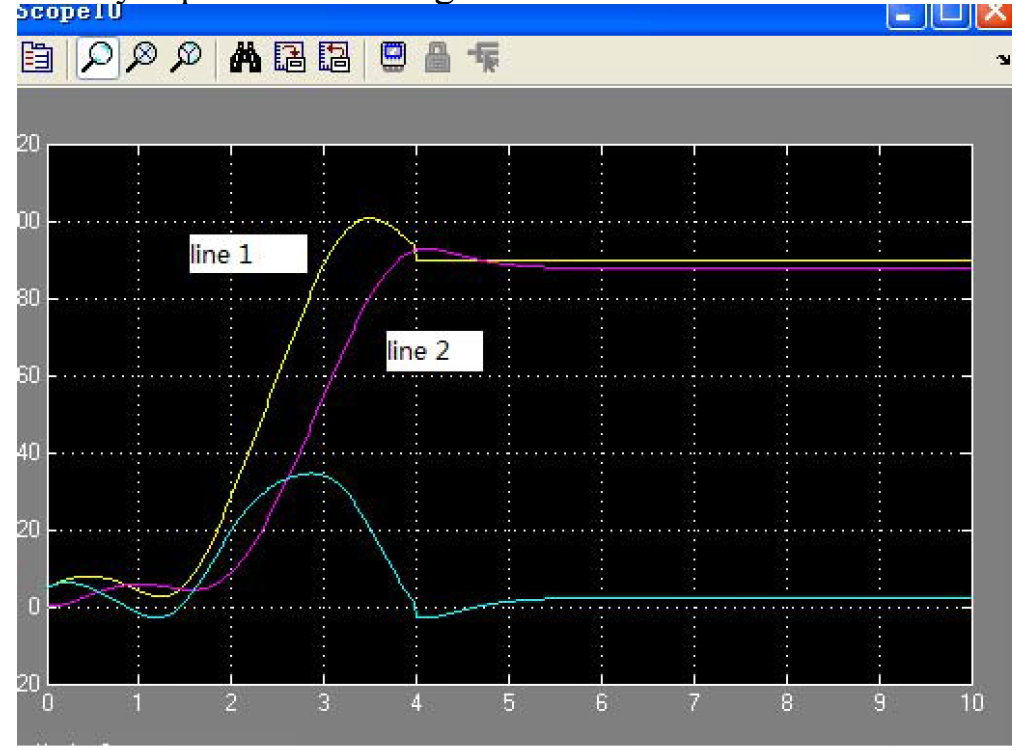
Task: Select the Zoom Y-axis tool
Action: (x=184, y=59)
